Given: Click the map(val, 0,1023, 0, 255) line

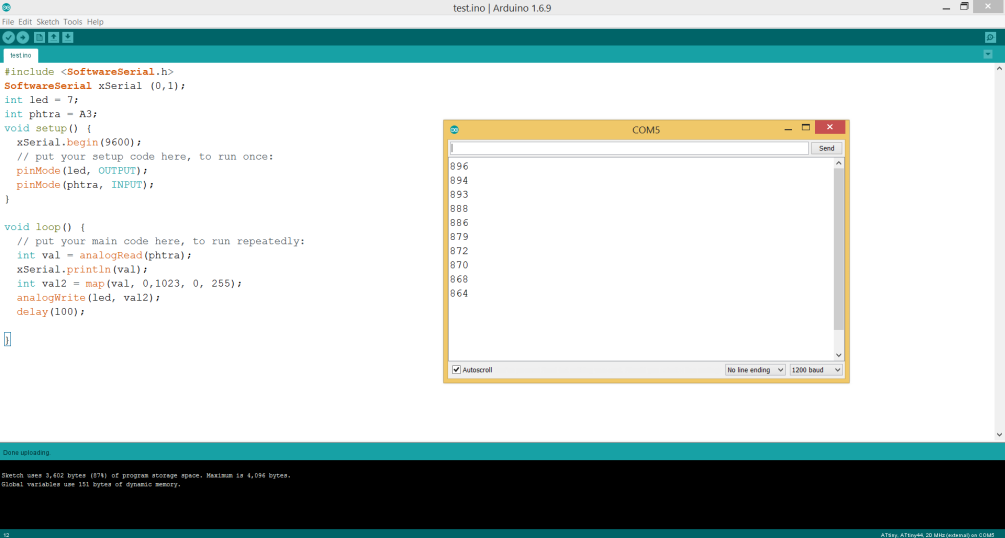Looking at the screenshot, I should pyautogui.click(x=129, y=283).
